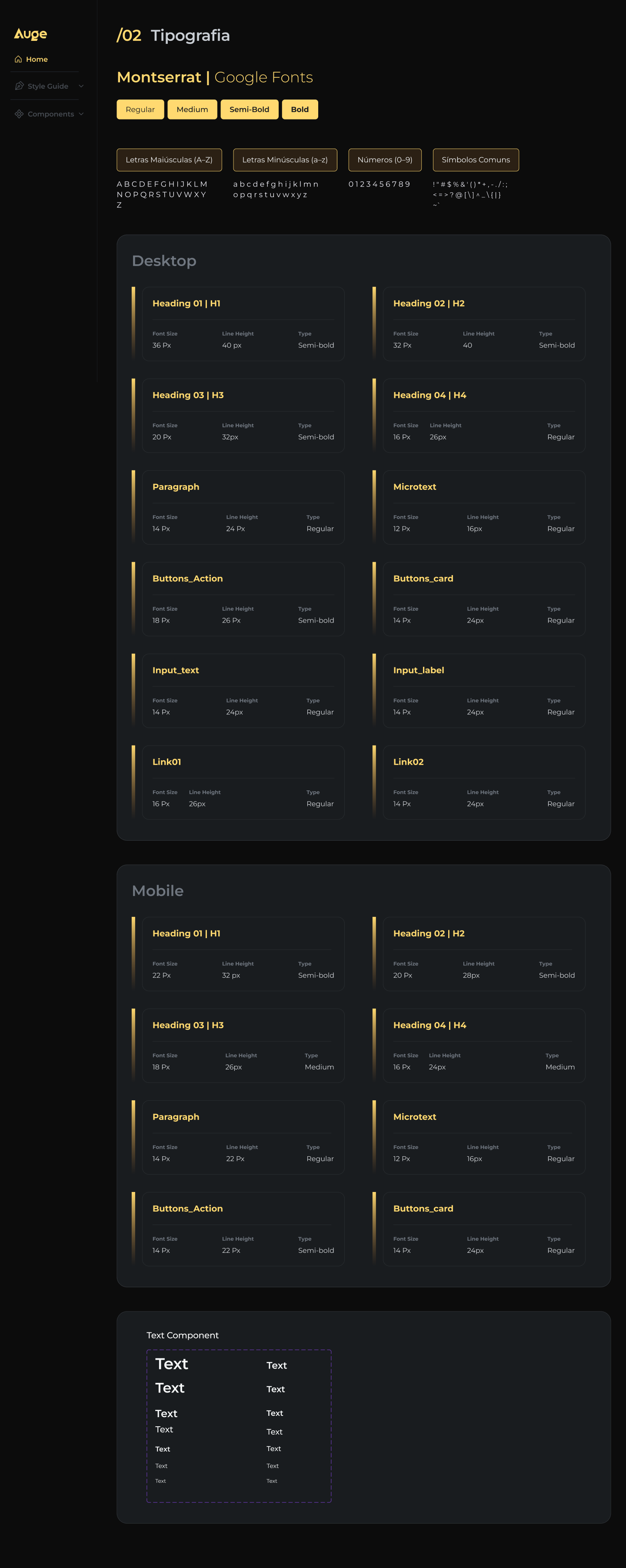Select the Regular font weight button
Screen dimensions: 626x1568
click(140, 110)
